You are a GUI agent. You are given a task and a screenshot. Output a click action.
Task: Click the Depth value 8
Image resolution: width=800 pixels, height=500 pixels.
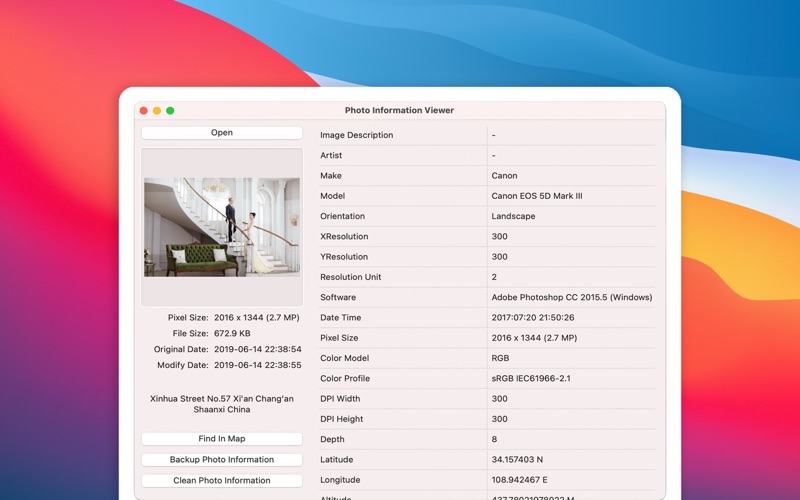pyautogui.click(x=494, y=439)
